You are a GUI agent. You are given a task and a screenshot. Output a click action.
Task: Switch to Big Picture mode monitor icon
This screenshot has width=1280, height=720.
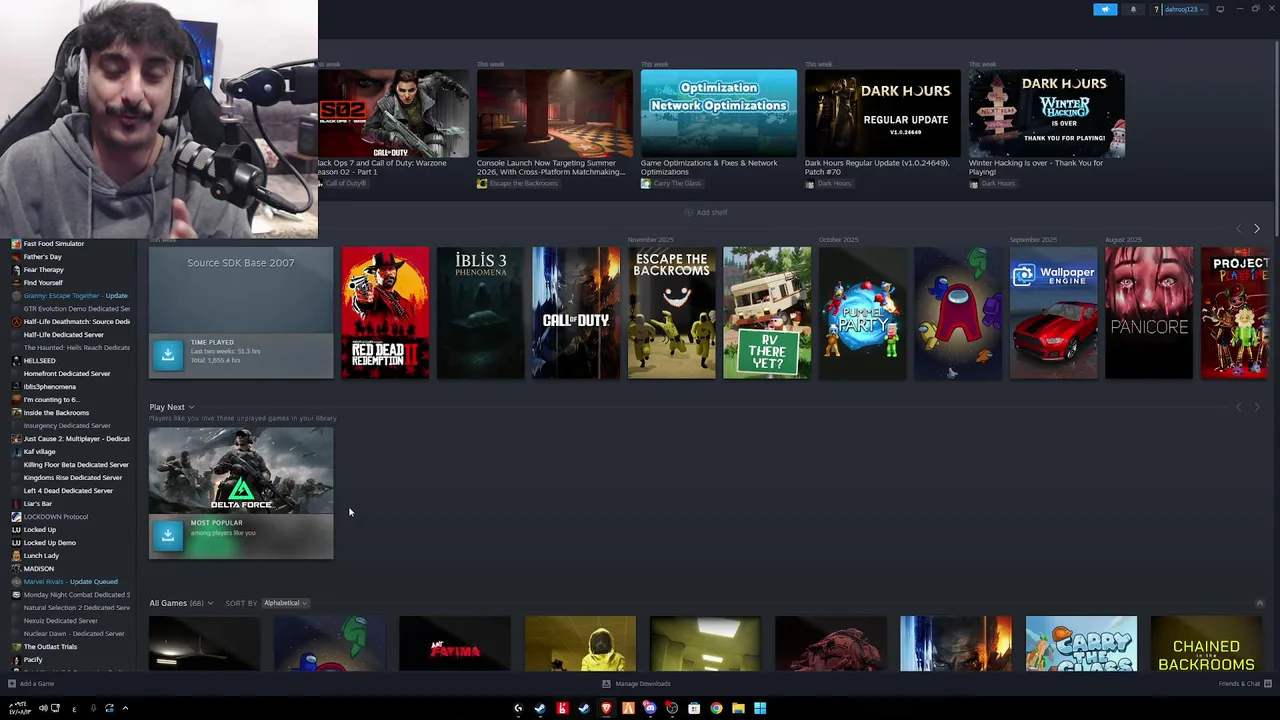click(1220, 9)
